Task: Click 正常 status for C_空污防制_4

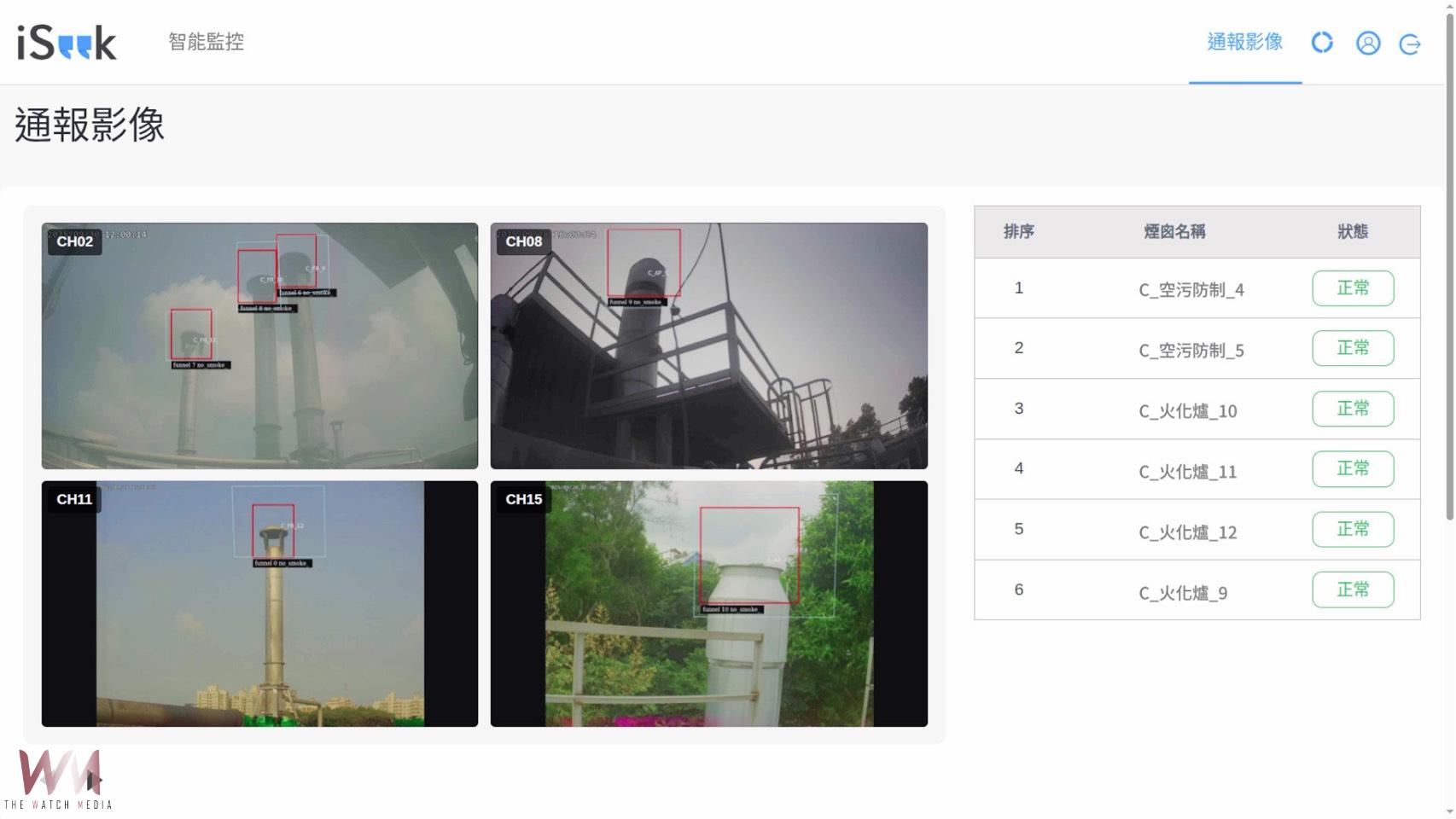Action: [1353, 288]
